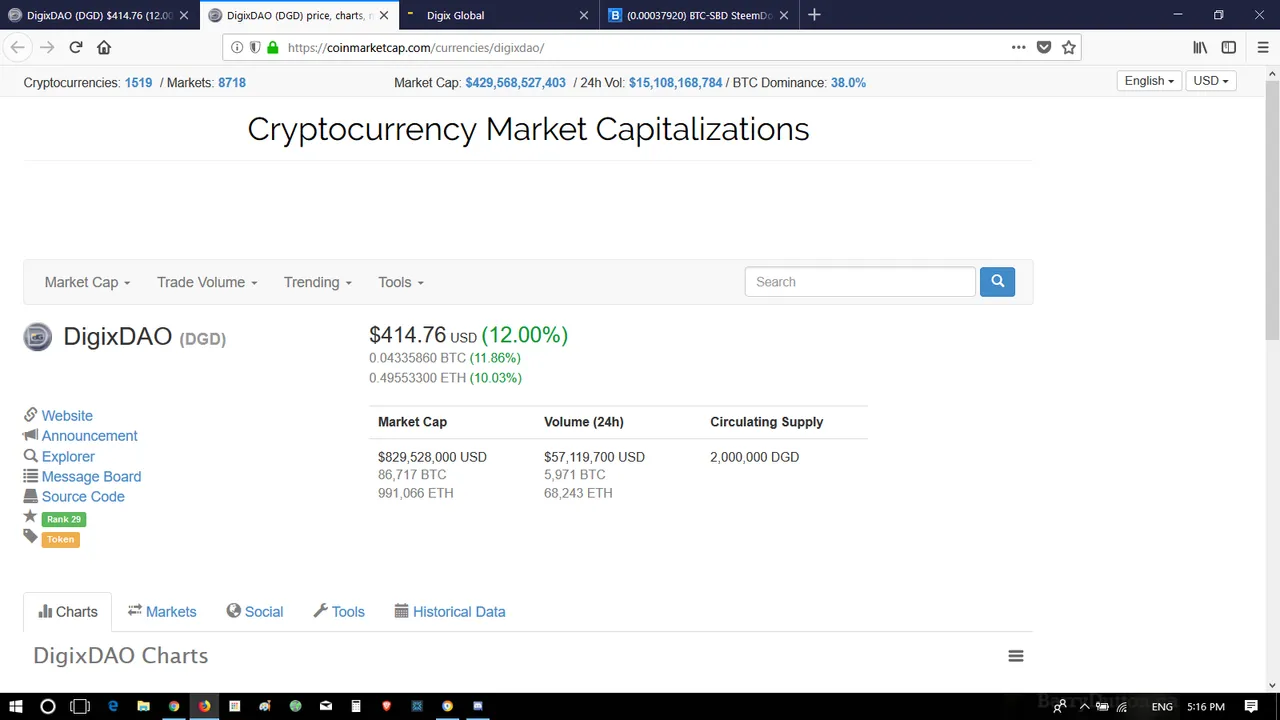1280x720 pixels.
Task: Click inside the Search input field
Action: 860,282
